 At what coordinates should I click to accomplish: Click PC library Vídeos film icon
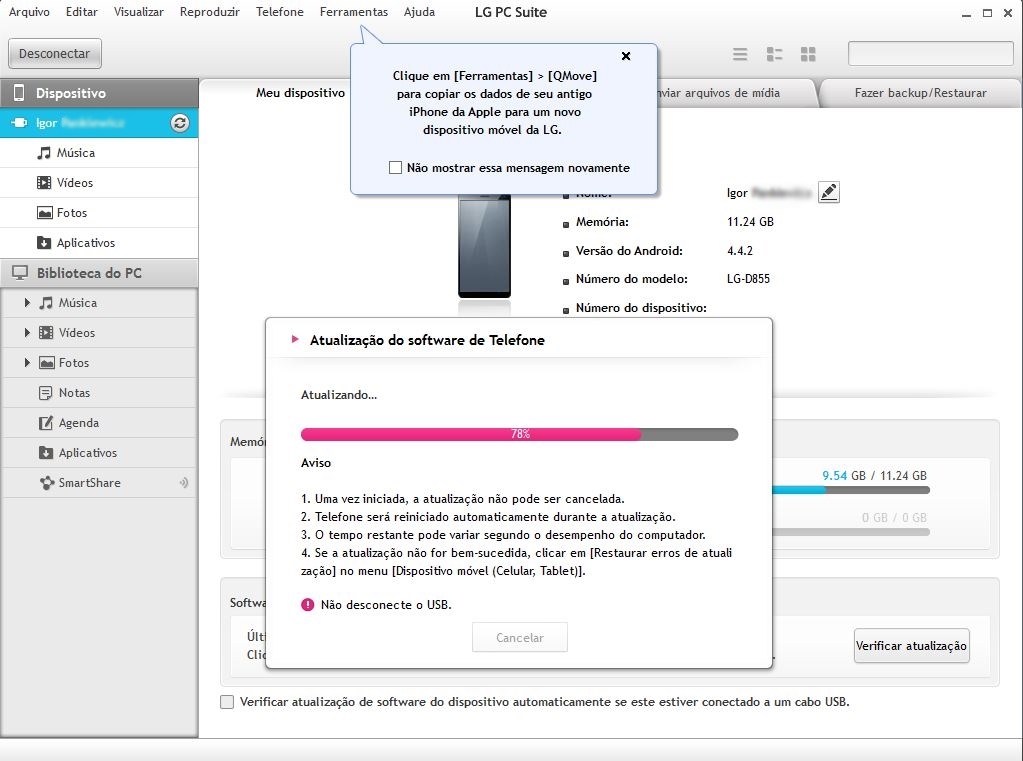[x=46, y=333]
